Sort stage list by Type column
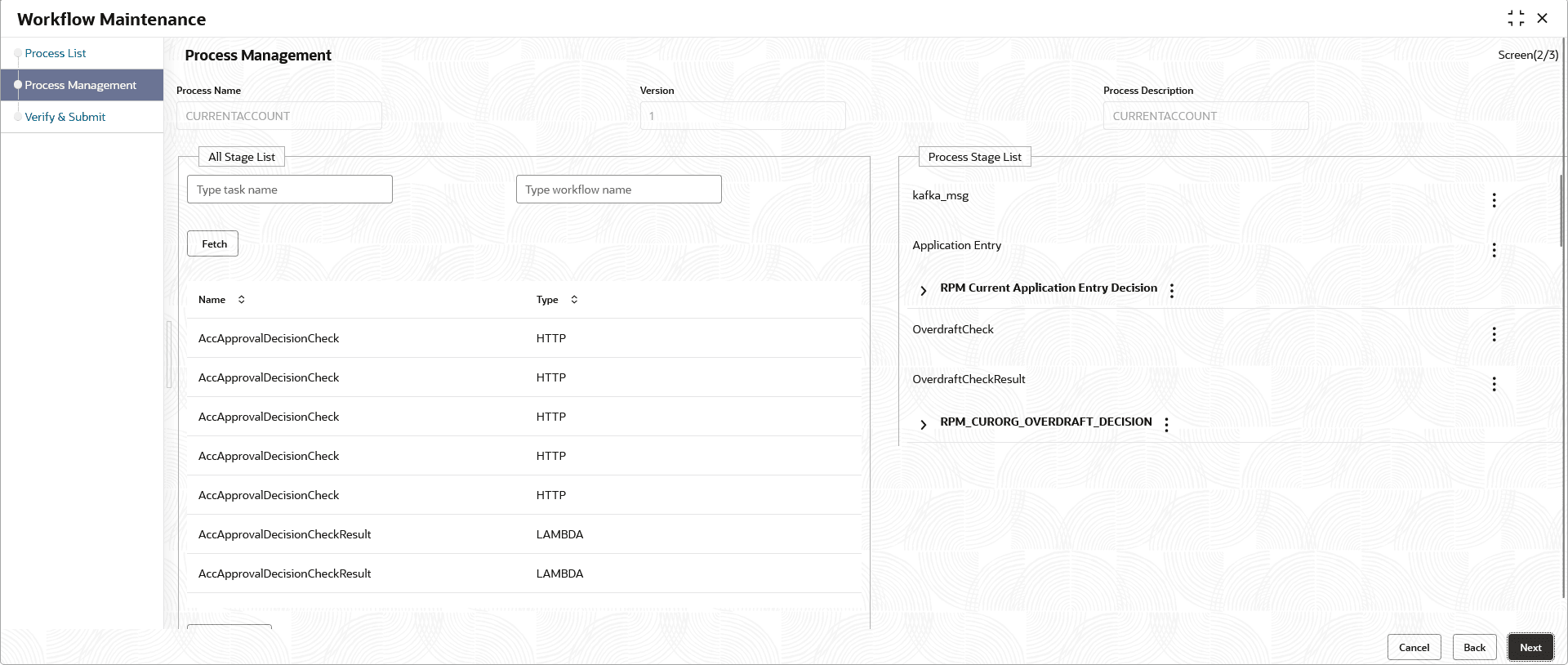The width and height of the screenshot is (1568, 665). coord(574,300)
